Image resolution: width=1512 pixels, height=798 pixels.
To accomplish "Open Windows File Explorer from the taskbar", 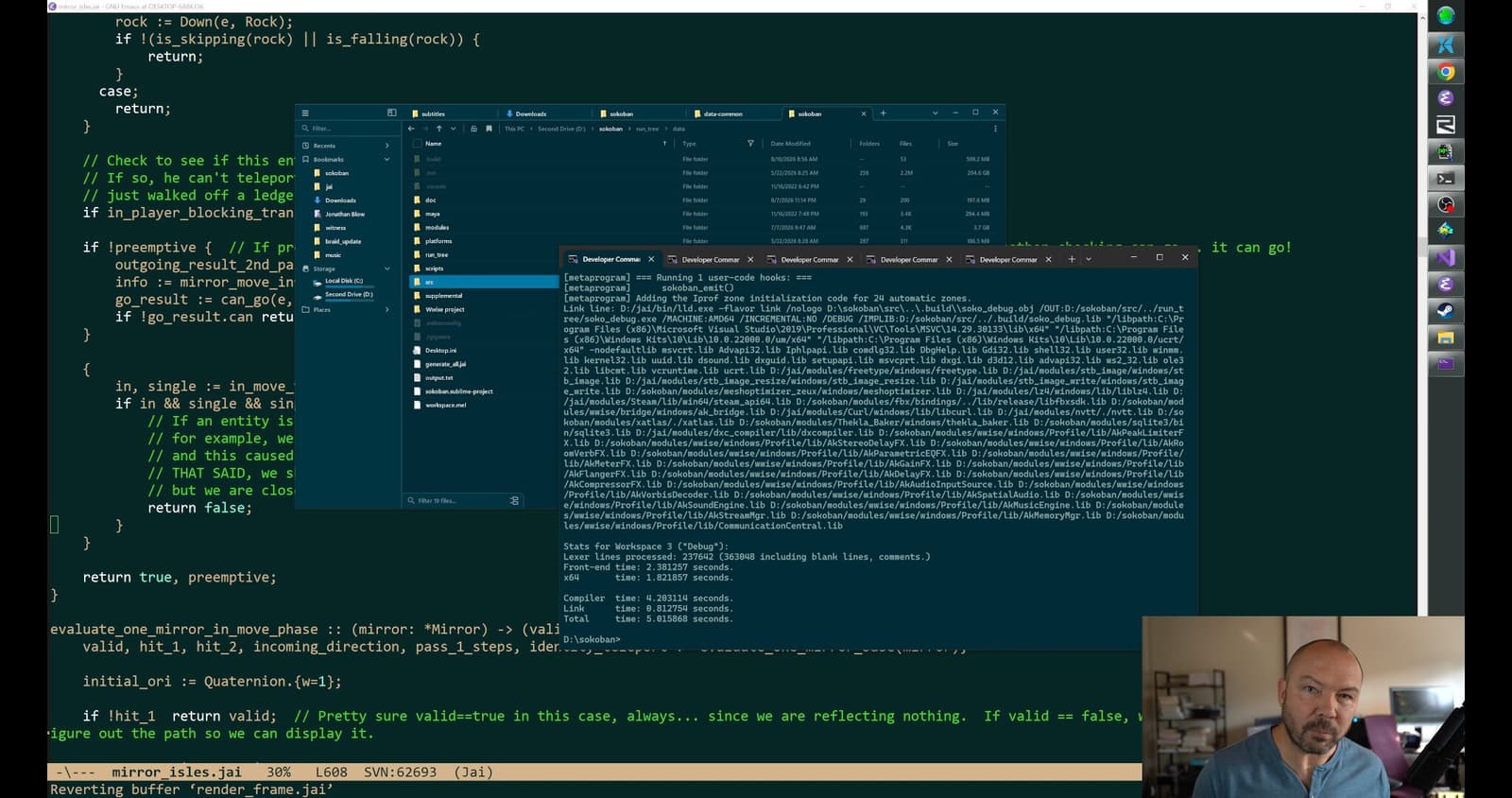I will (x=1446, y=338).
